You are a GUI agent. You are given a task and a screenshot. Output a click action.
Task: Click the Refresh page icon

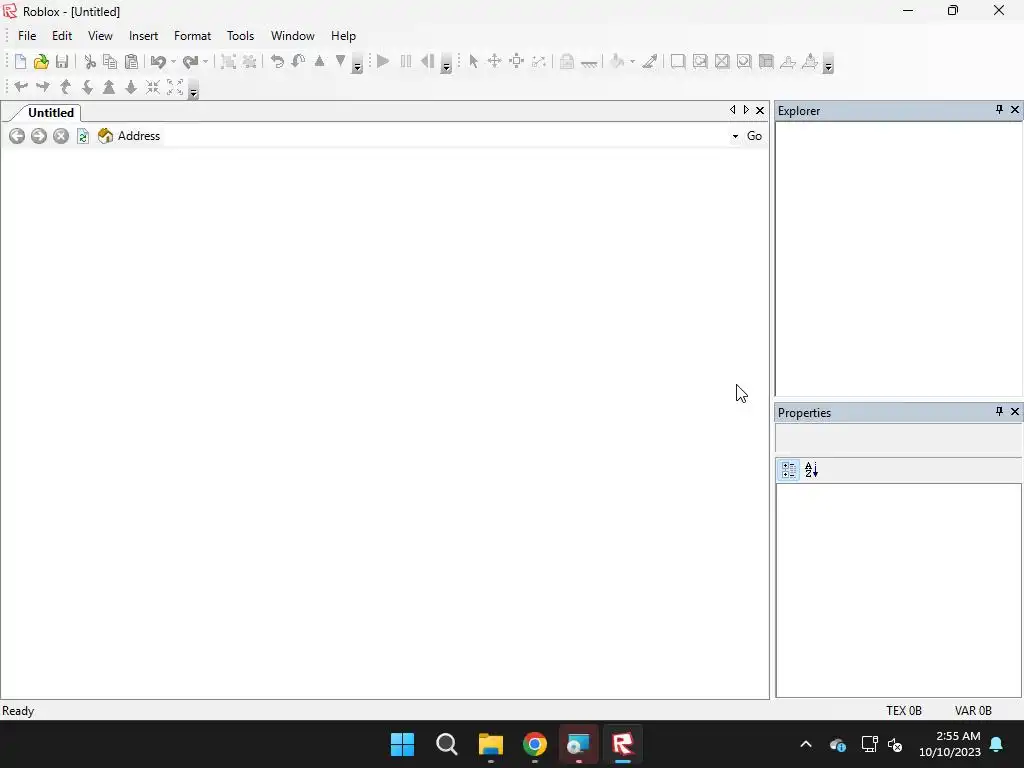pyautogui.click(x=83, y=136)
